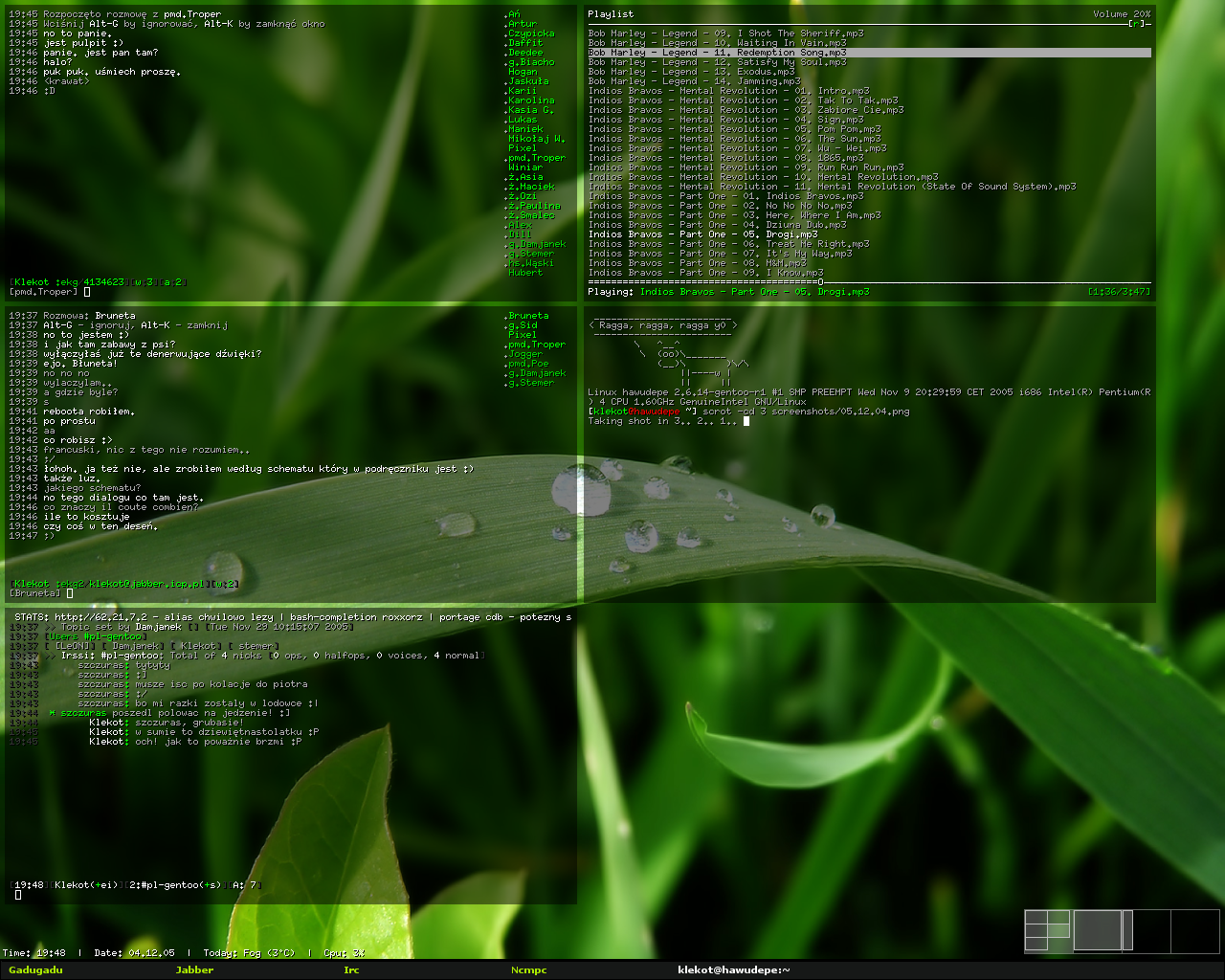Click the 2:#pl-gentoo(+s) irssi window indicator
The width and height of the screenshot is (1225, 980).
click(173, 885)
